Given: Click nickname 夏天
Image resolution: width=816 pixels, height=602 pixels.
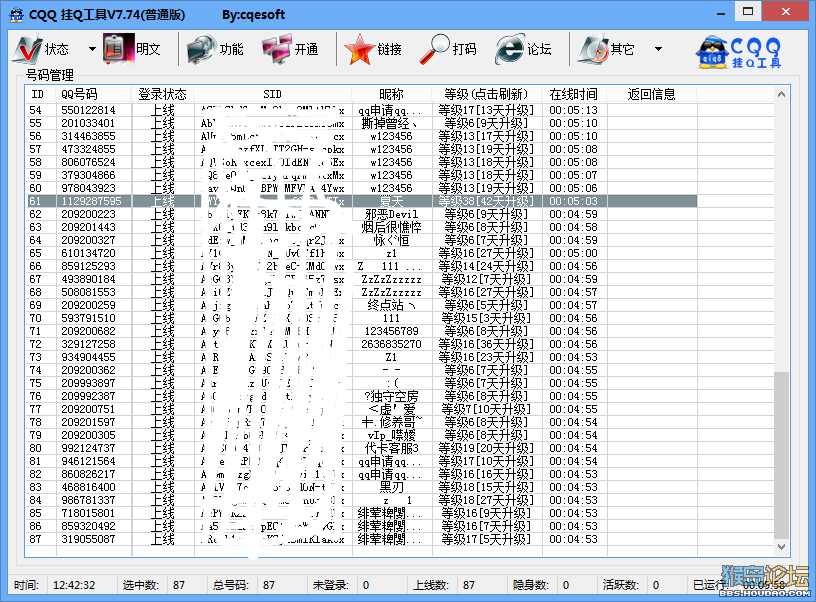Looking at the screenshot, I should click(391, 201).
